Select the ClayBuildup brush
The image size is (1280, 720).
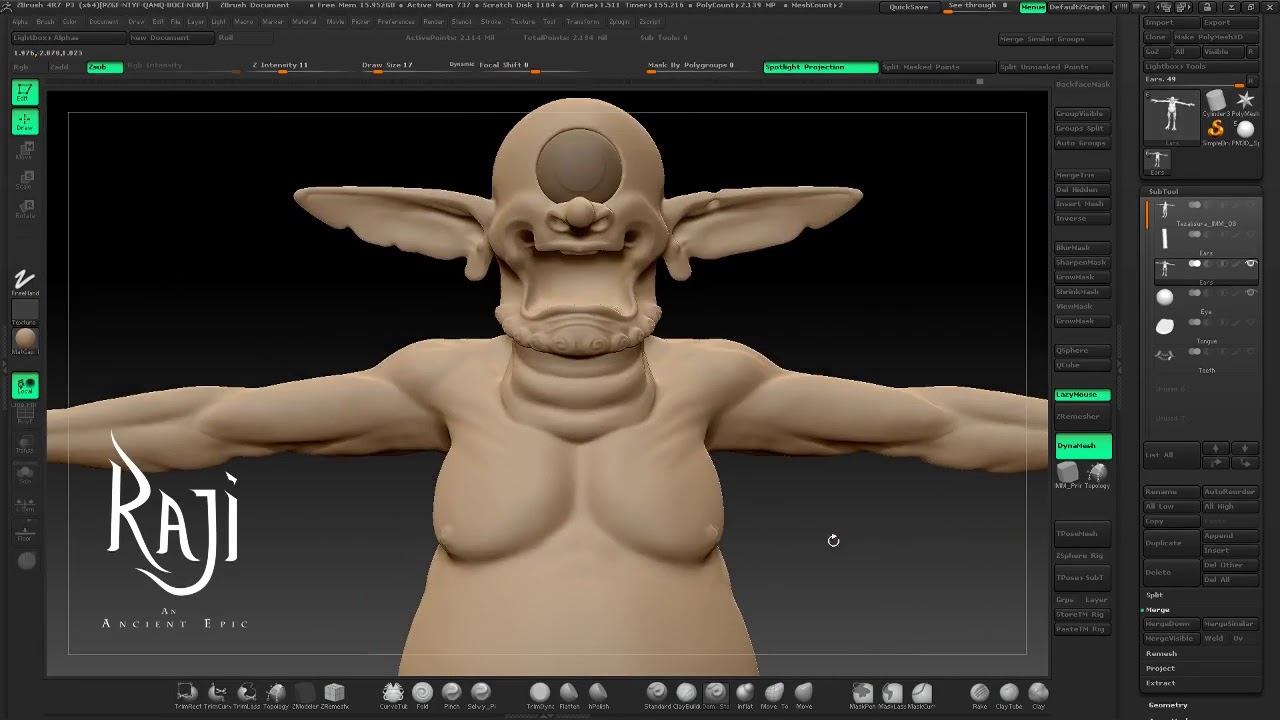point(686,693)
